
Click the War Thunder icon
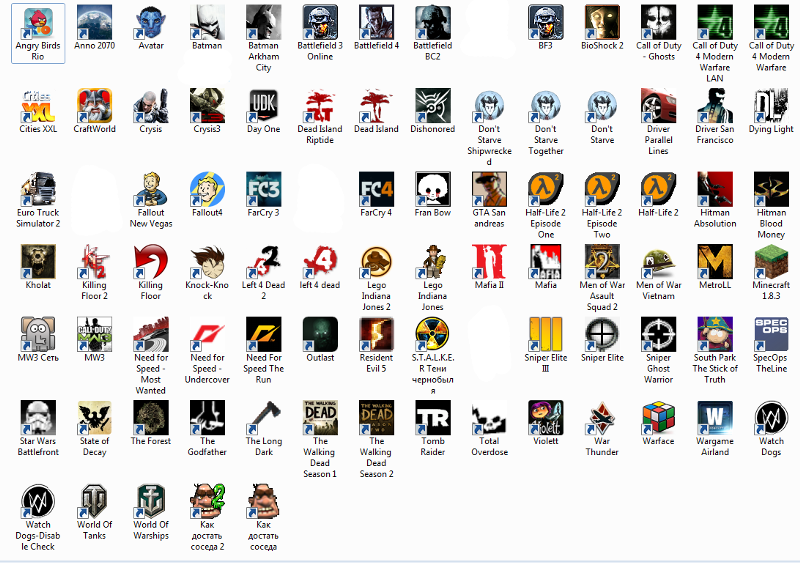point(603,417)
